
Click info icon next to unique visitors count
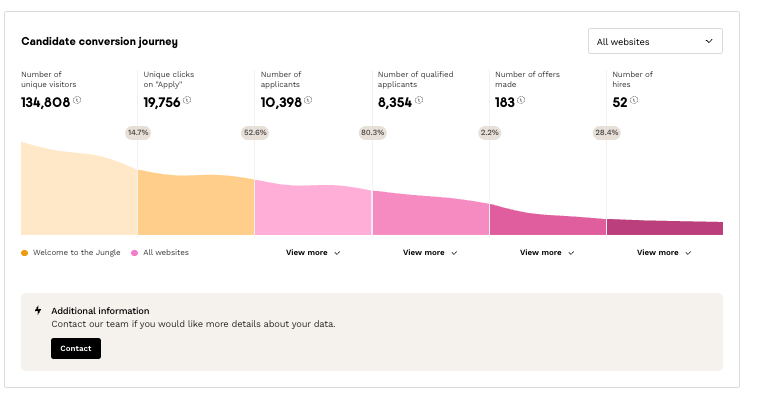tap(77, 100)
